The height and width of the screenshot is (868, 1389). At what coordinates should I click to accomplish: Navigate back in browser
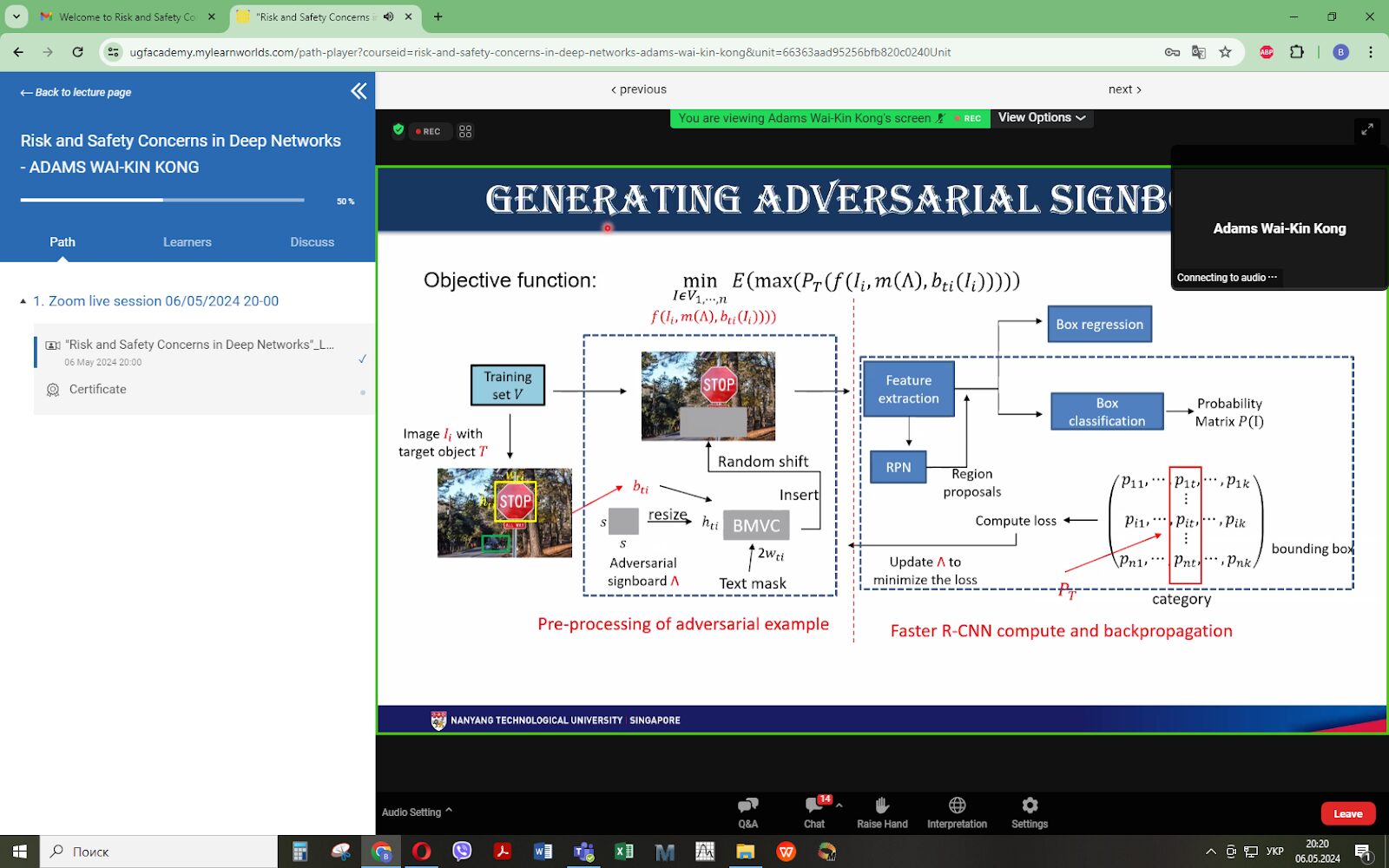[18, 52]
